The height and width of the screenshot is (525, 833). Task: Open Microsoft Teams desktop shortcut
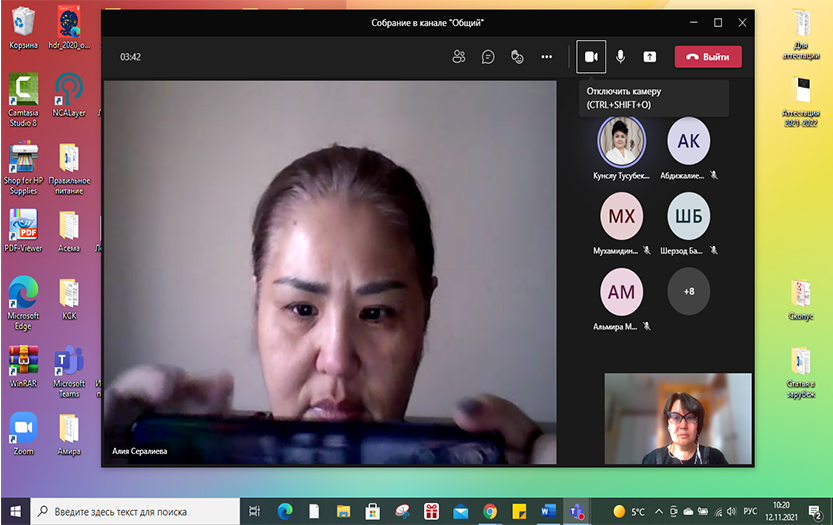[69, 363]
